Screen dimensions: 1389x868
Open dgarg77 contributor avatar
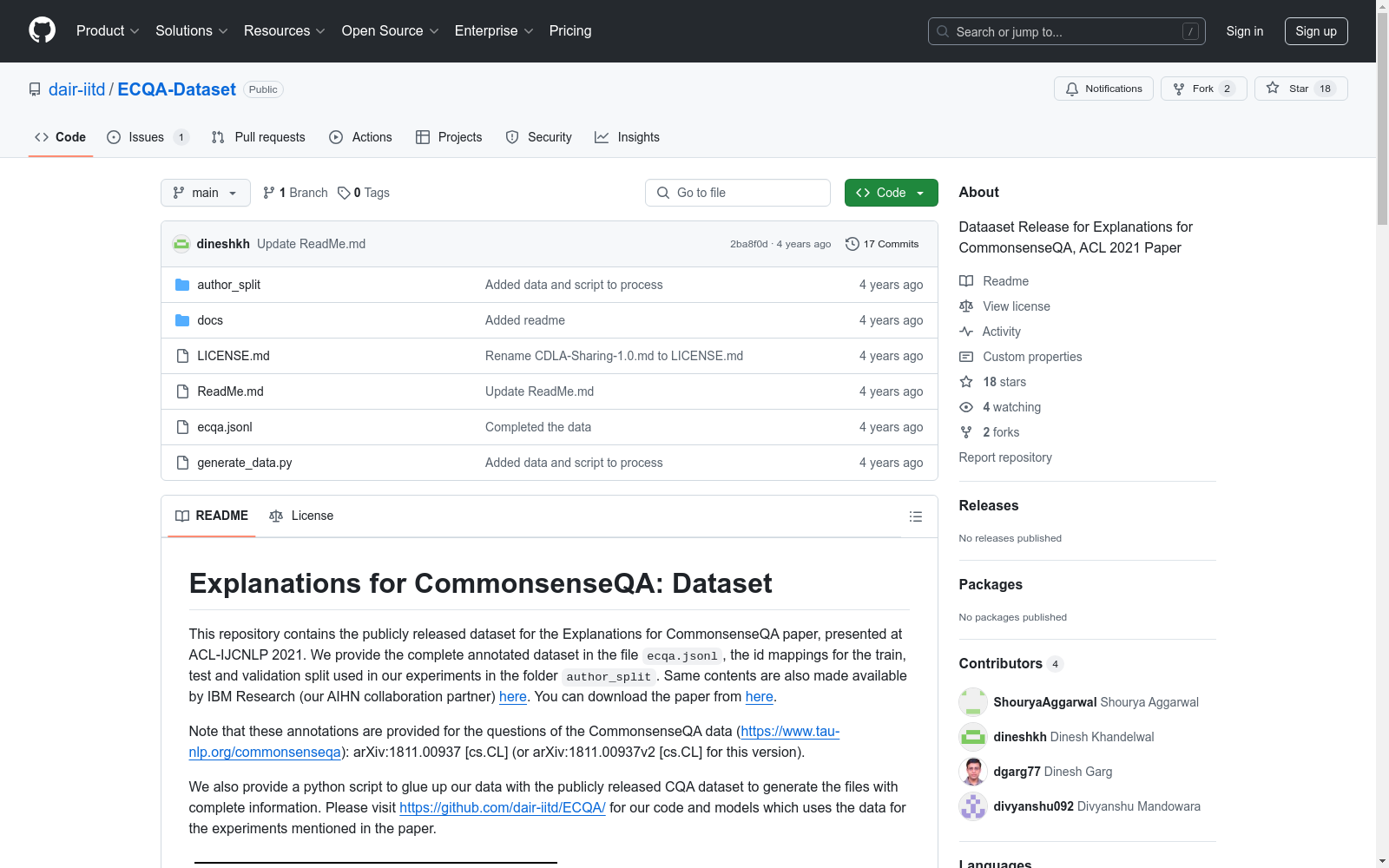coord(973,772)
